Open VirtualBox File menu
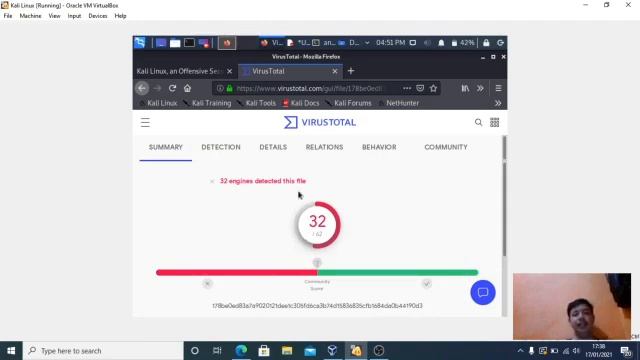This screenshot has width=640, height=360. click(8, 16)
